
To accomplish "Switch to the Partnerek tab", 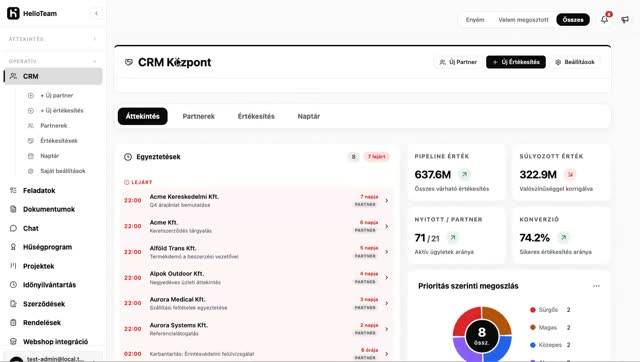I will tap(198, 116).
